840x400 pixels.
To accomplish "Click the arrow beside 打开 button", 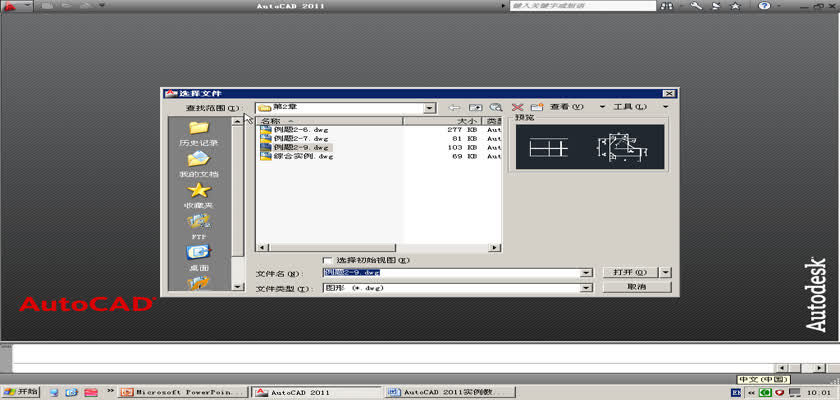I will pos(665,273).
